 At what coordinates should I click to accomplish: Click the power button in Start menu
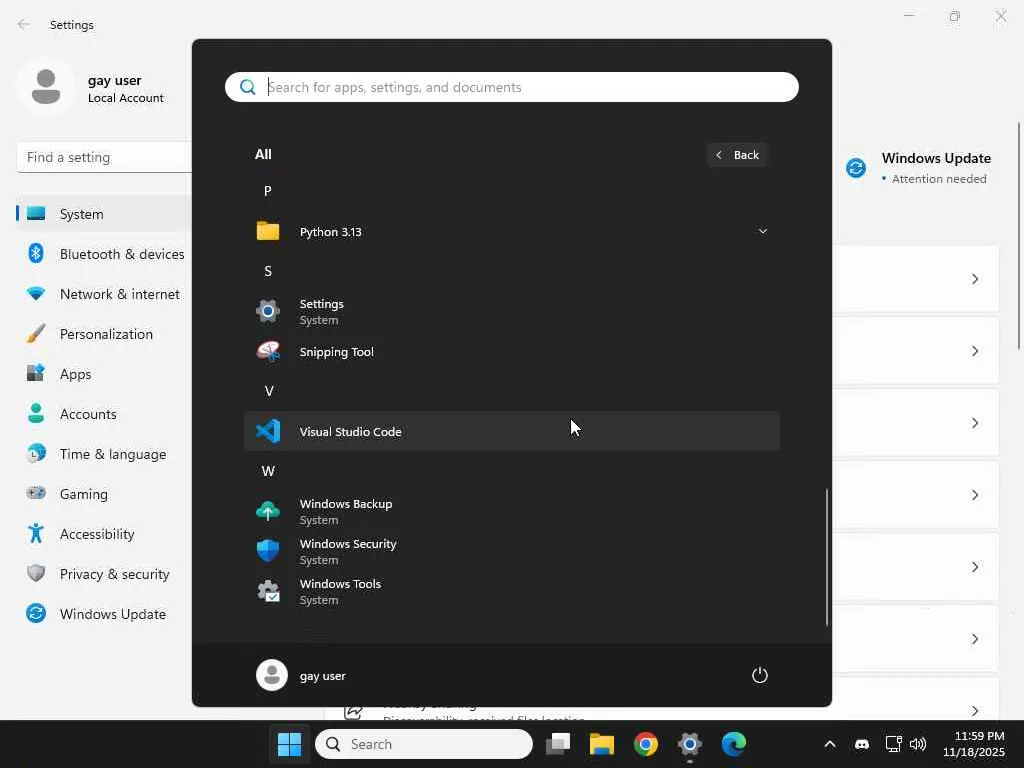click(760, 675)
